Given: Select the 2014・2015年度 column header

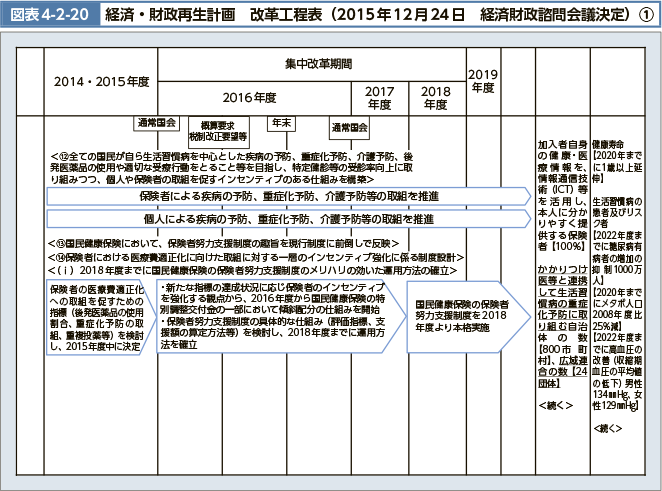Looking at the screenshot, I should click(101, 82).
